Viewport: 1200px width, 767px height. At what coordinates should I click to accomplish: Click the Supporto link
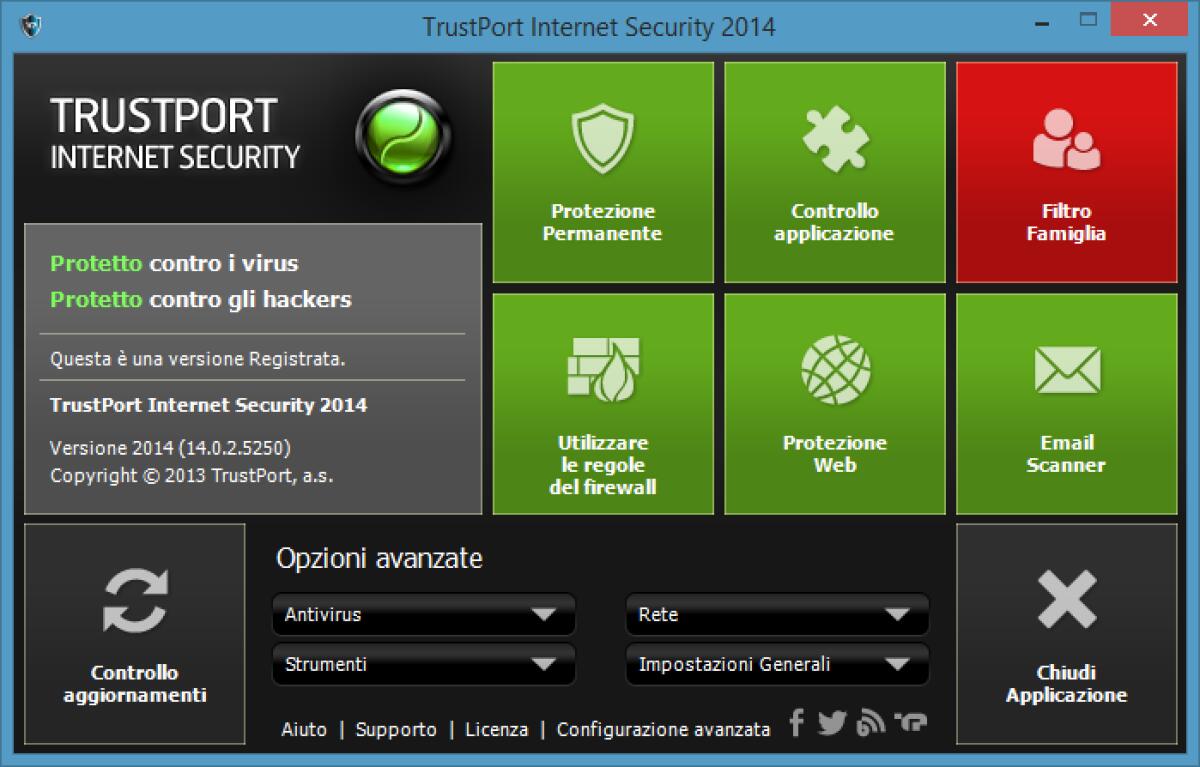click(x=396, y=729)
